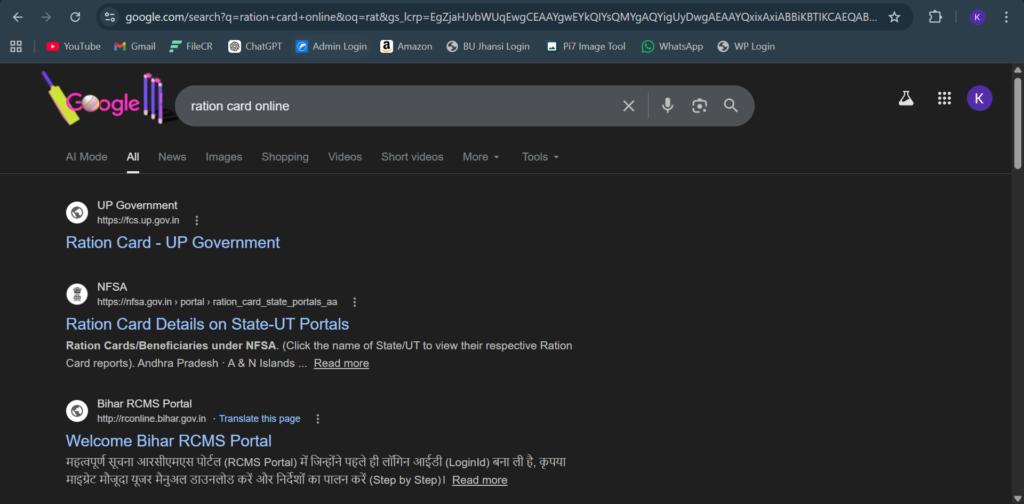The width and height of the screenshot is (1024, 504).
Task: Open the YouTube bookmark
Action: [x=73, y=46]
